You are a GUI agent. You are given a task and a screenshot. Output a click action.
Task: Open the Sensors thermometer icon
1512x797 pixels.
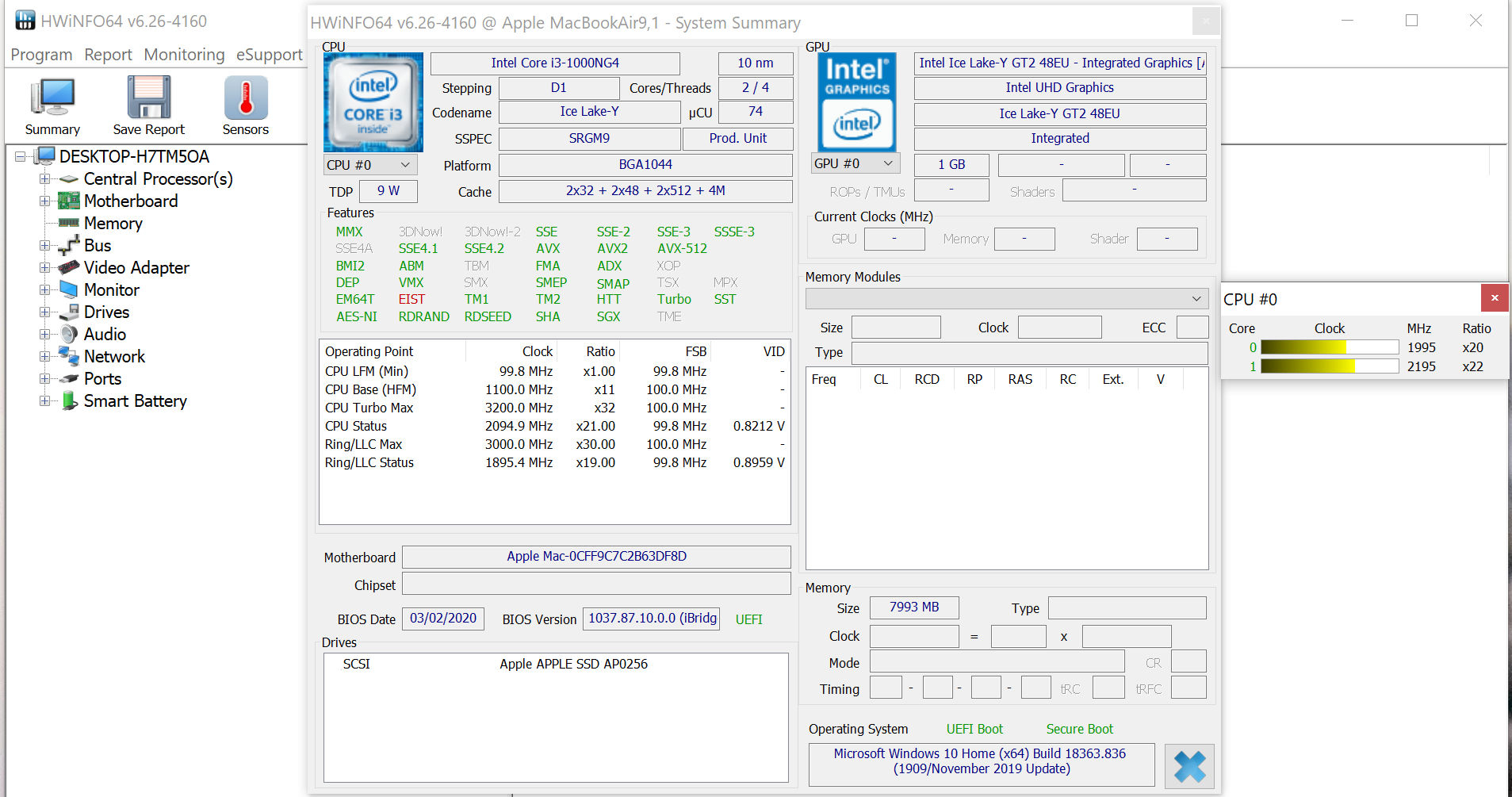click(246, 106)
